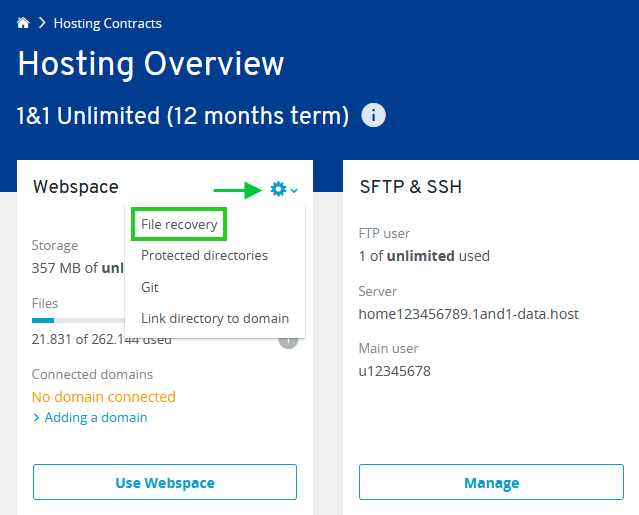Click the server hostname home123456789.1and1-data.host
The width and height of the screenshot is (639, 515).
point(468,314)
